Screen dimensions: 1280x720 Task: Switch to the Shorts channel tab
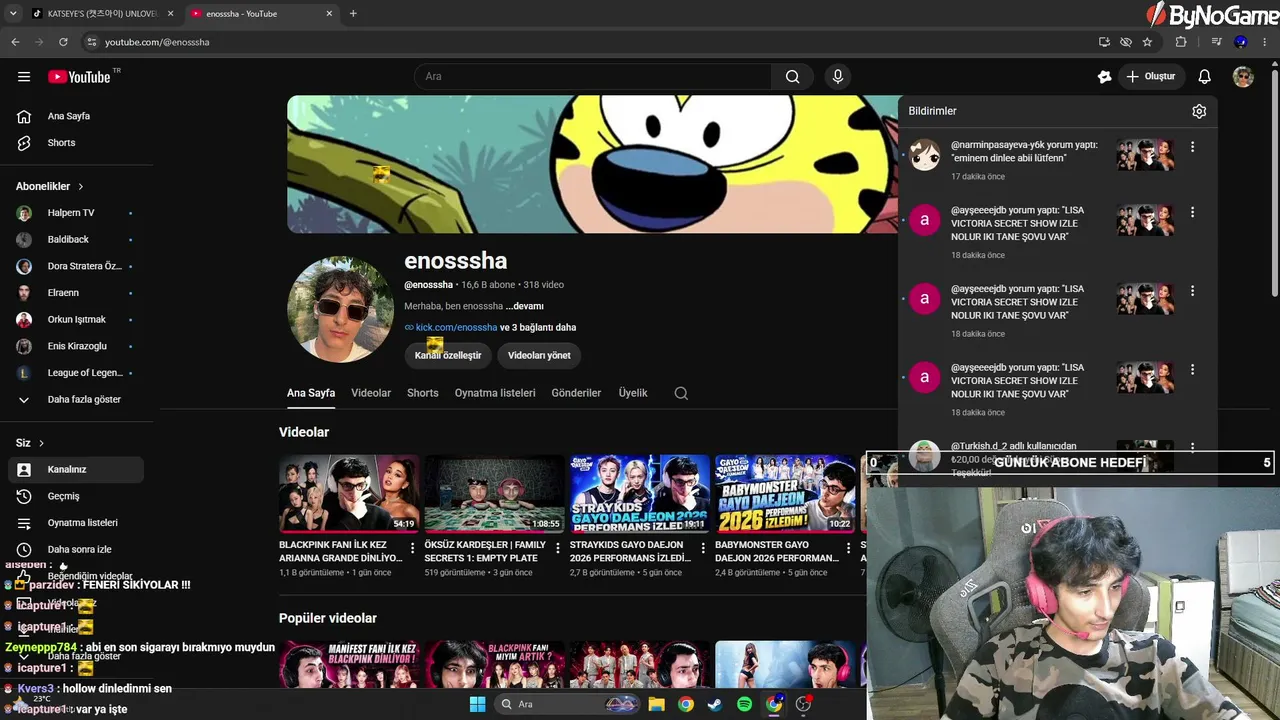[423, 393]
